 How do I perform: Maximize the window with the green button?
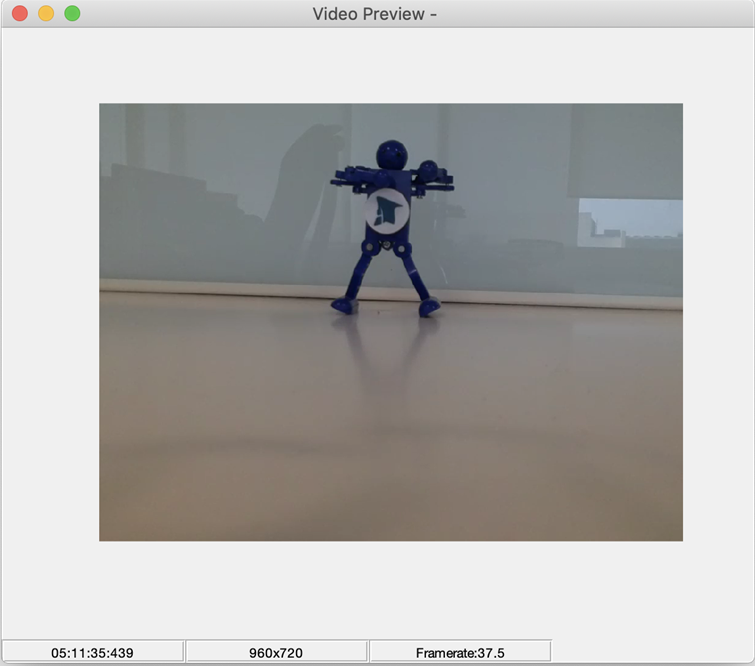72,14
